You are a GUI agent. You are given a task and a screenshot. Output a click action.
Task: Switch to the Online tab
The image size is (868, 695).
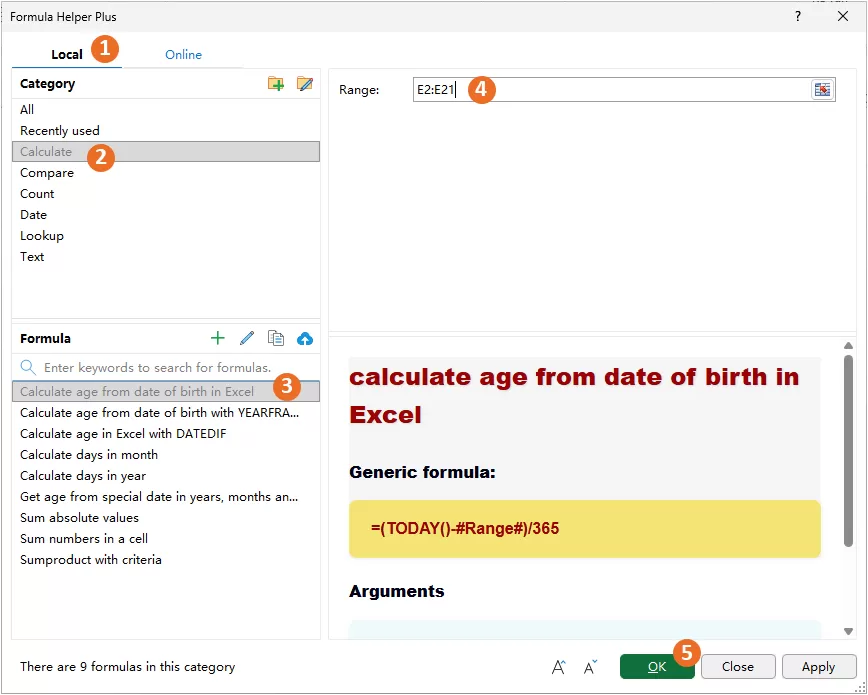[x=183, y=54]
